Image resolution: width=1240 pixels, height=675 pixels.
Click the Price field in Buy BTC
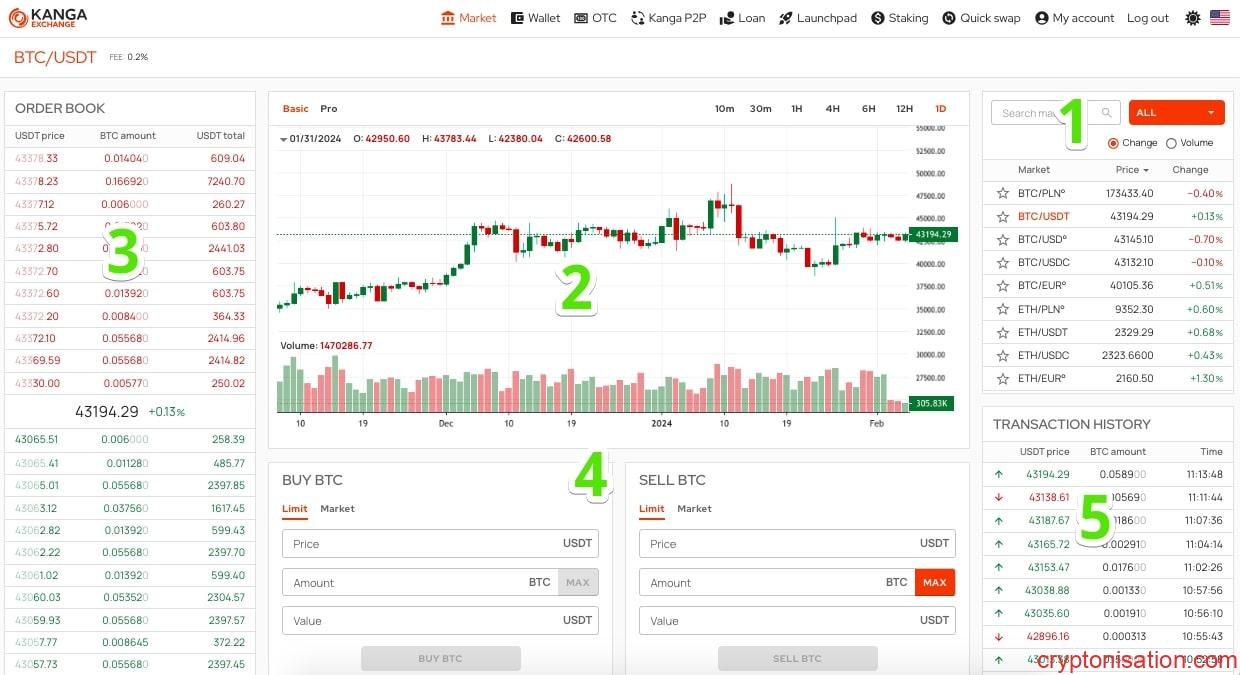click(420, 544)
